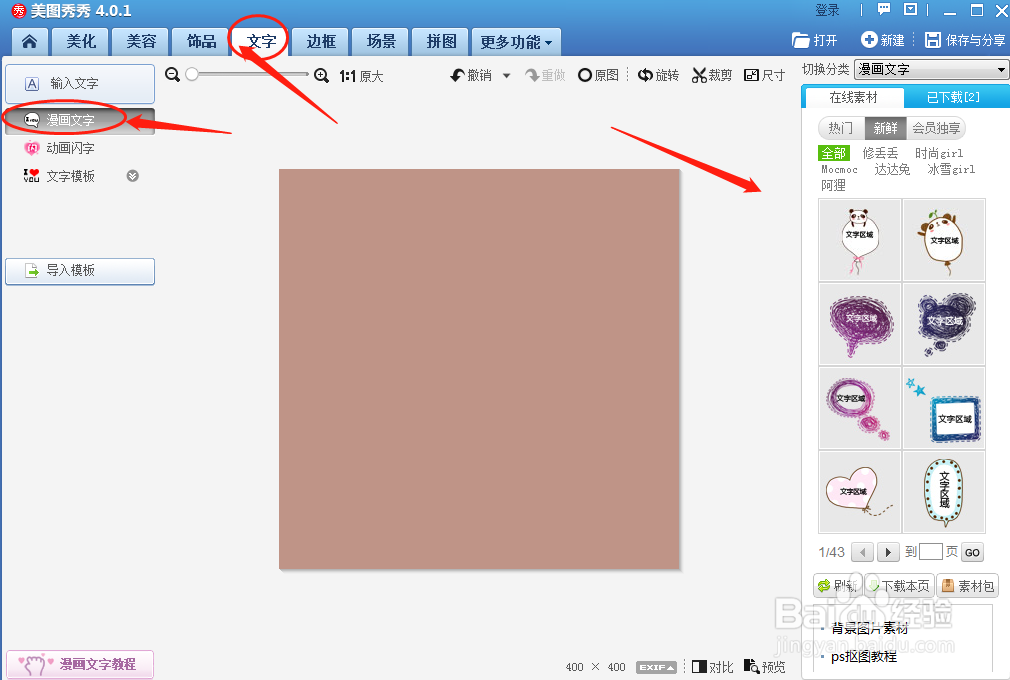Go to the home tab icon

[29, 42]
